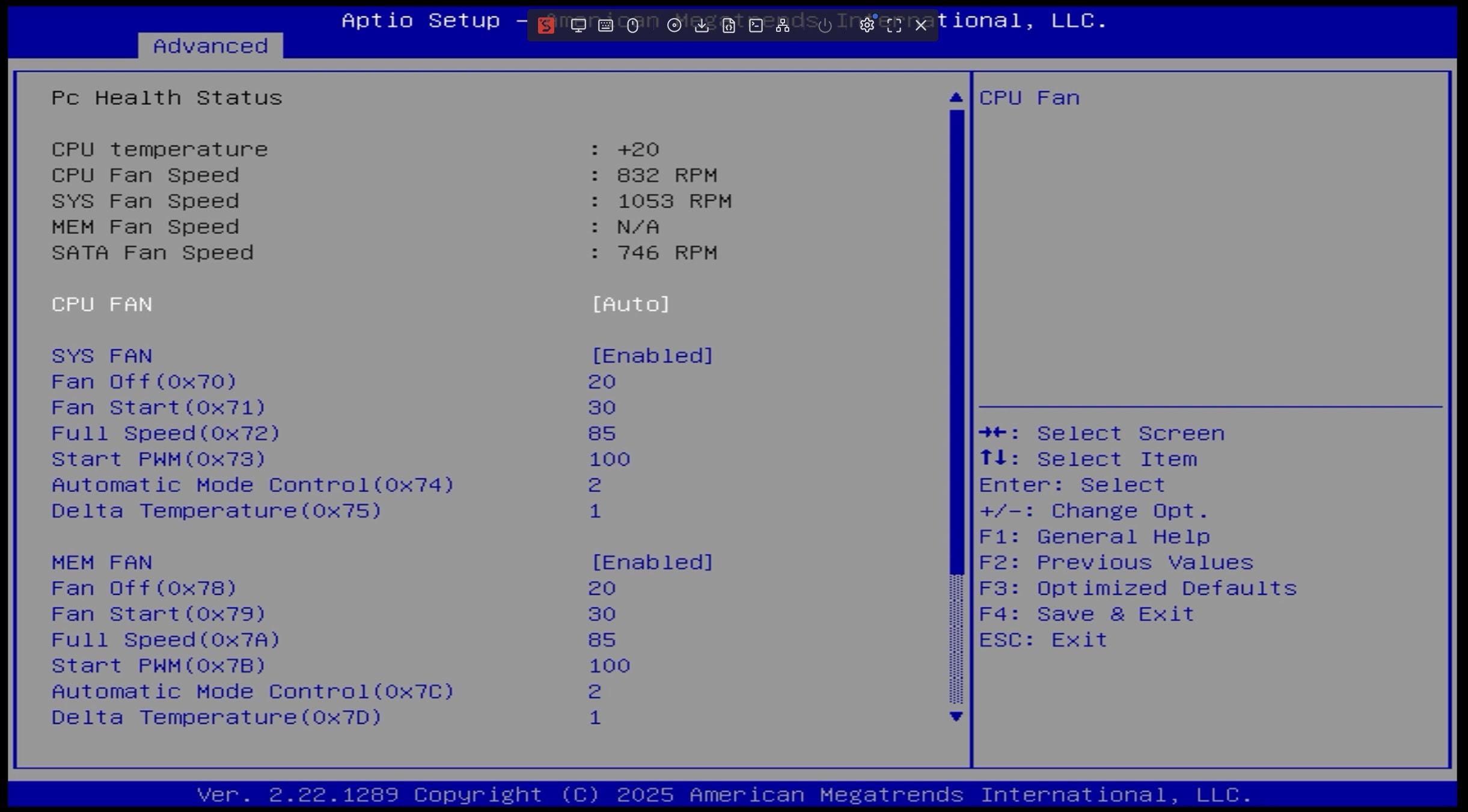
Task: Click the vertical scrollbar thumb
Action: [x=956, y=343]
